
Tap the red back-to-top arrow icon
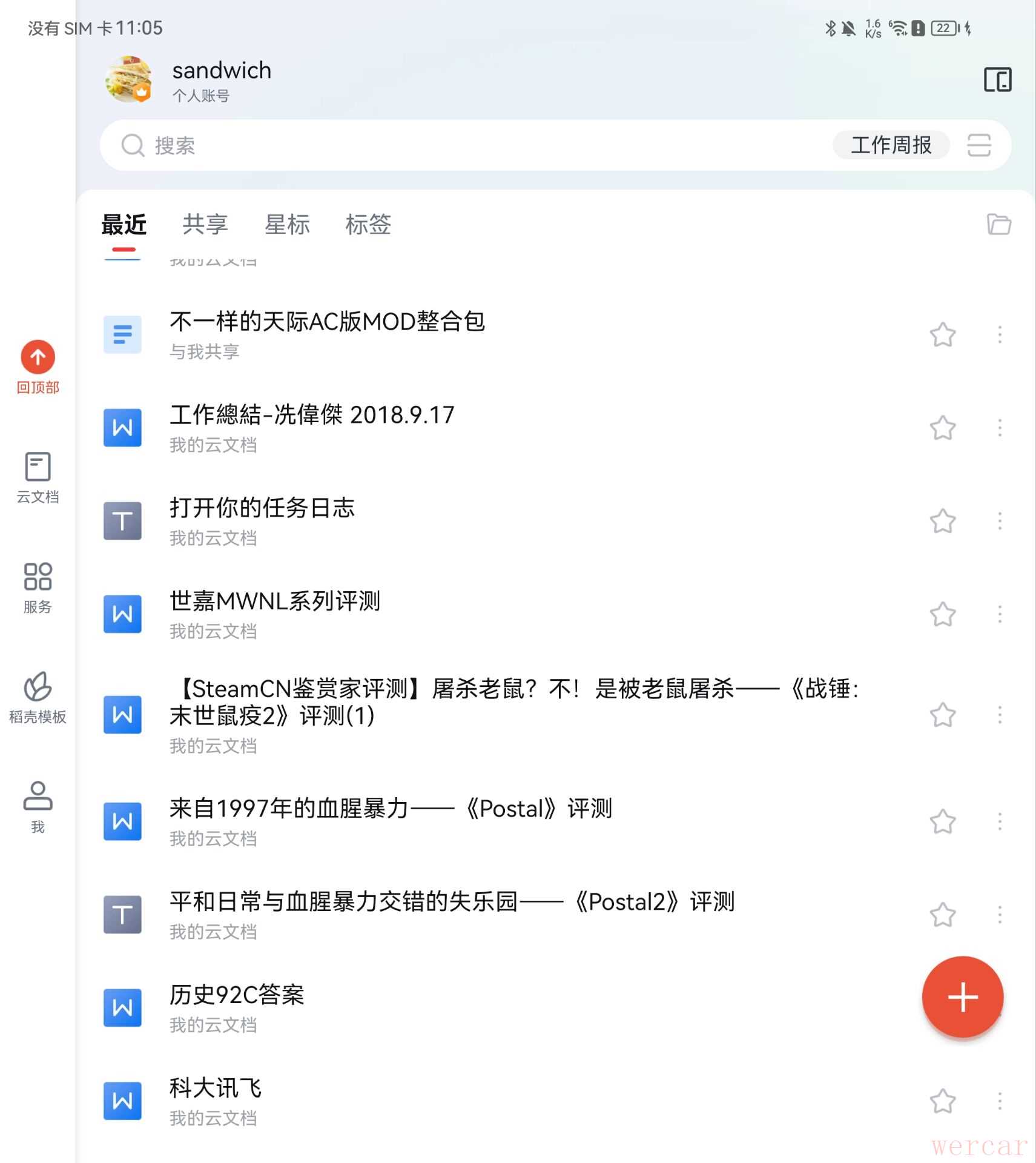coord(38,357)
